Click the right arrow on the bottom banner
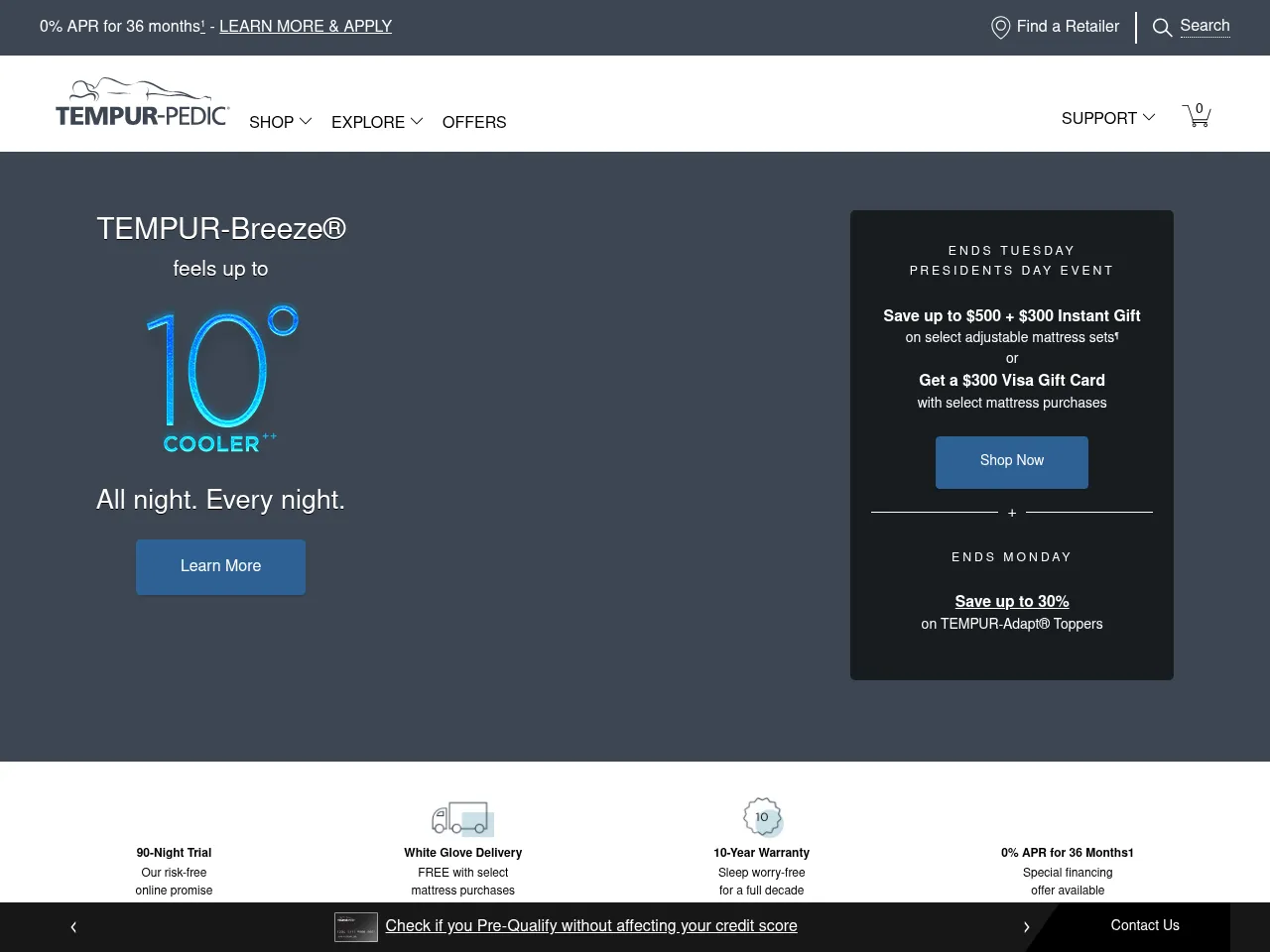1270x952 pixels. pos(1027,927)
